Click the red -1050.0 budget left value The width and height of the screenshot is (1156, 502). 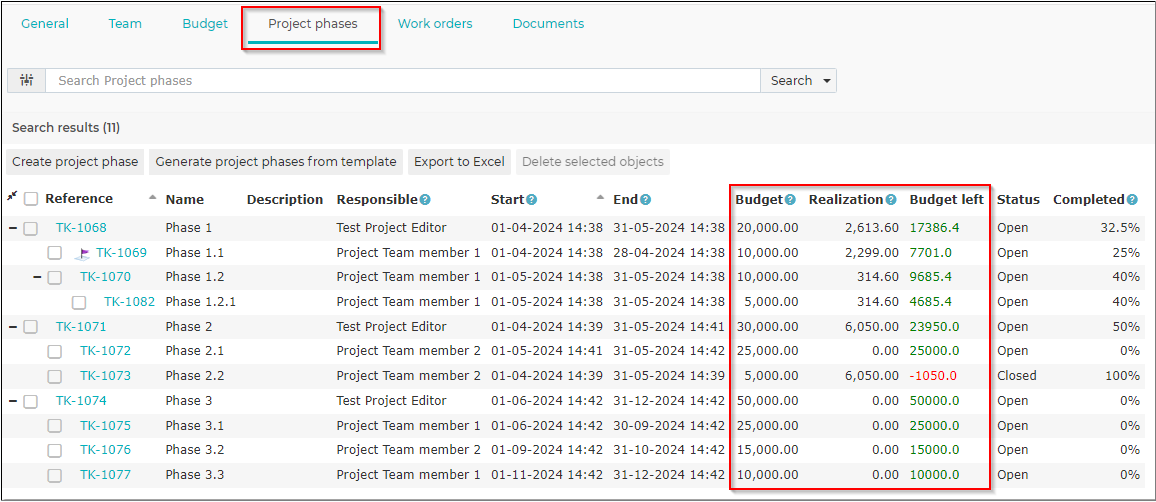pyautogui.click(x=933, y=376)
